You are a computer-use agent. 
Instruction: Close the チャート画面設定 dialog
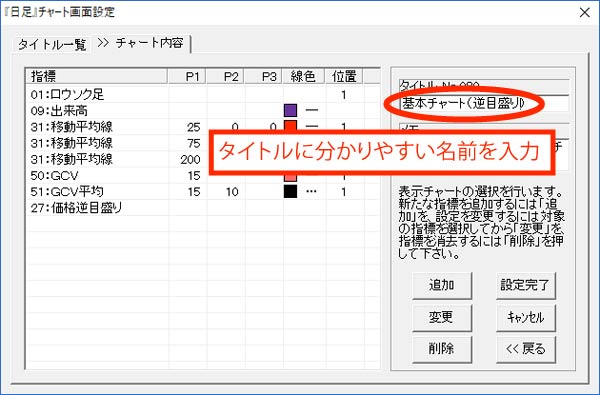584,13
